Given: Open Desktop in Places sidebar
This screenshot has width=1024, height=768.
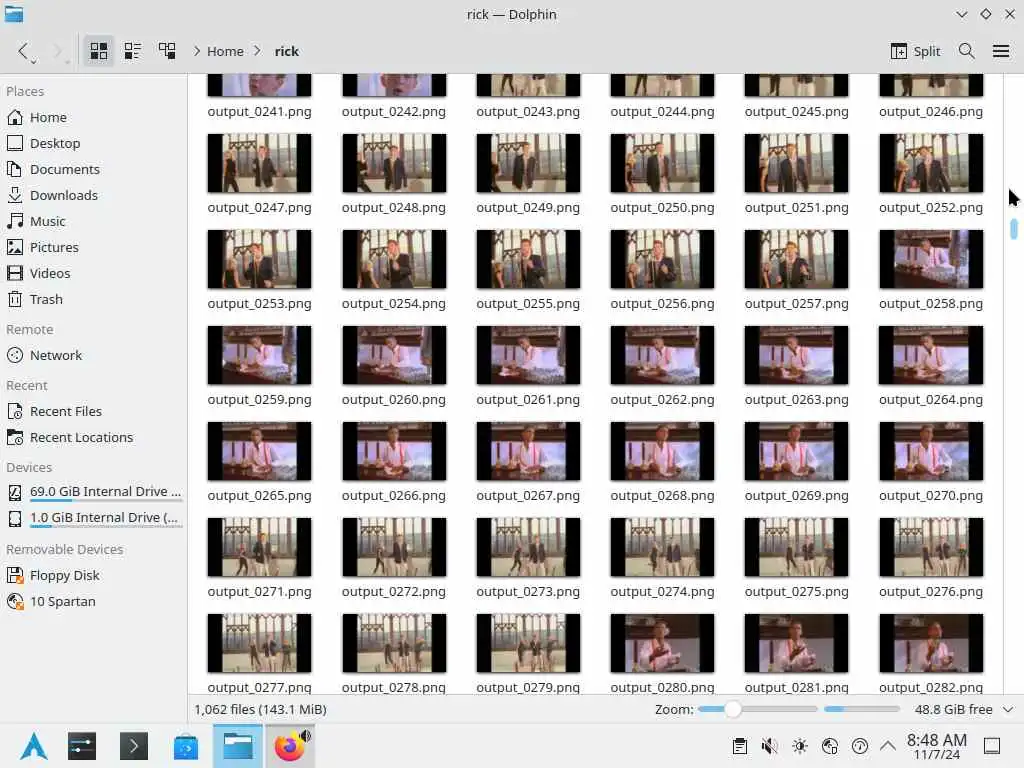Looking at the screenshot, I should tap(93, 143).
